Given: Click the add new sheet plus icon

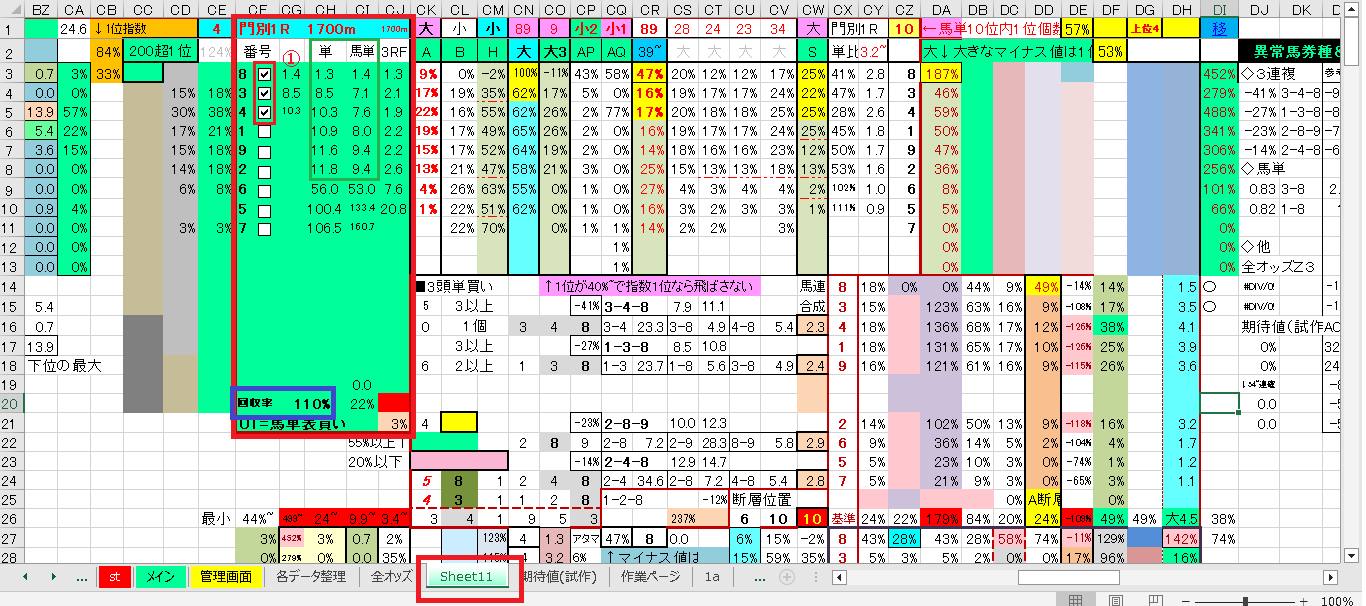Looking at the screenshot, I should [787, 577].
